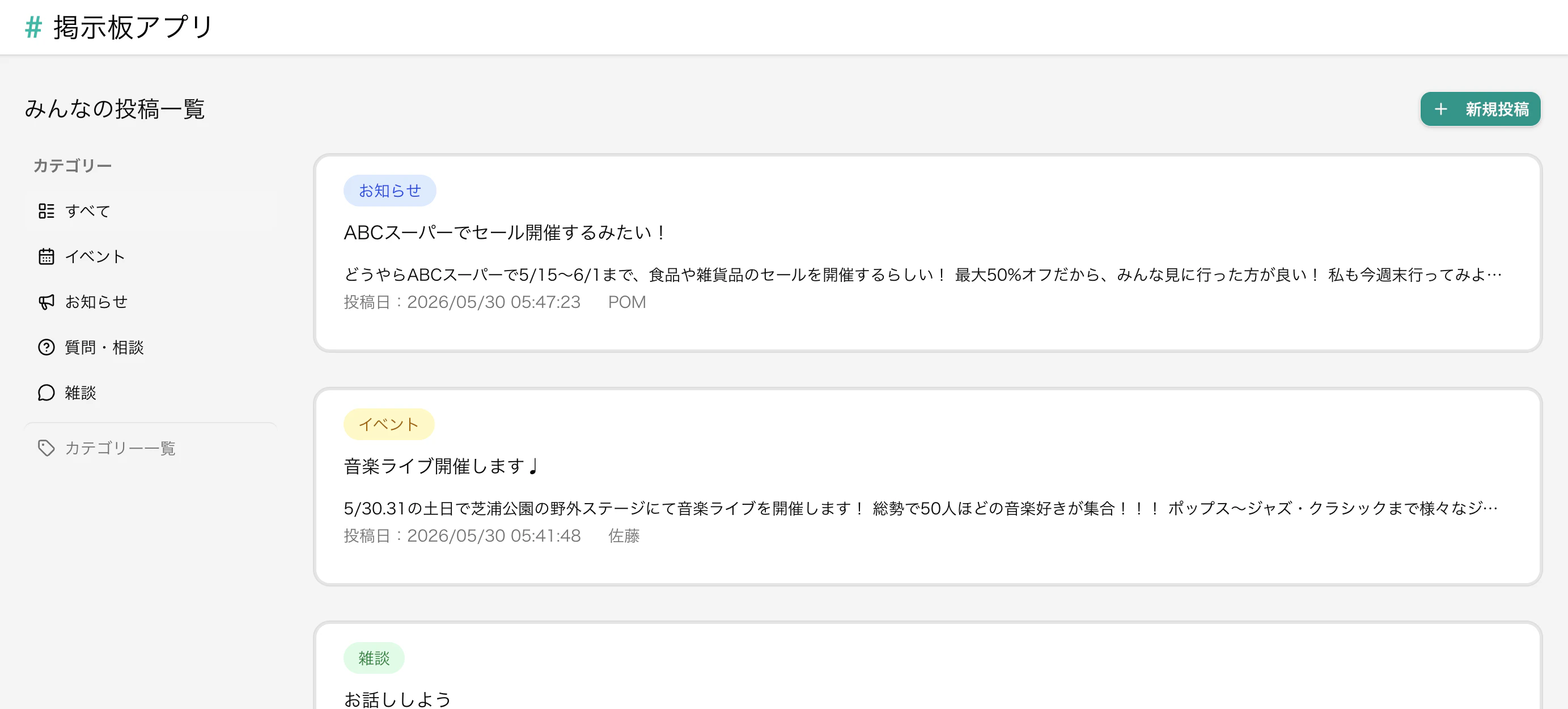Image resolution: width=1568 pixels, height=709 pixels.
Task: Click the date 2026/05/30 05:47:23
Action: tap(494, 302)
